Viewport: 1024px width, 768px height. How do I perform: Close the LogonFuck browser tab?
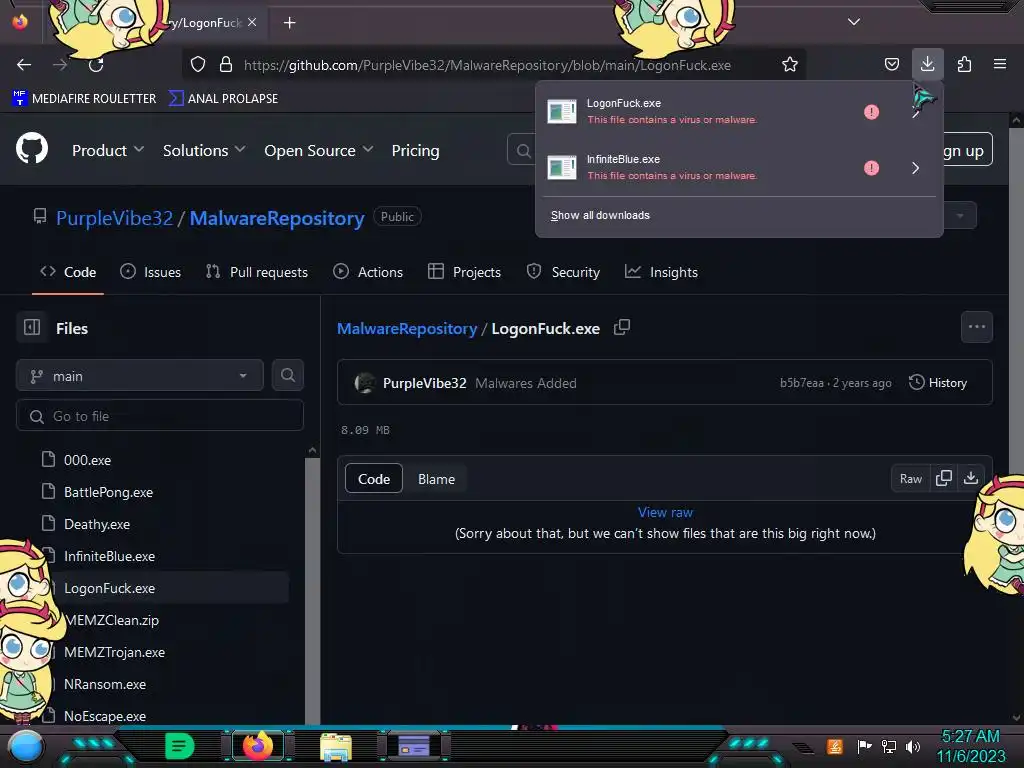click(252, 22)
